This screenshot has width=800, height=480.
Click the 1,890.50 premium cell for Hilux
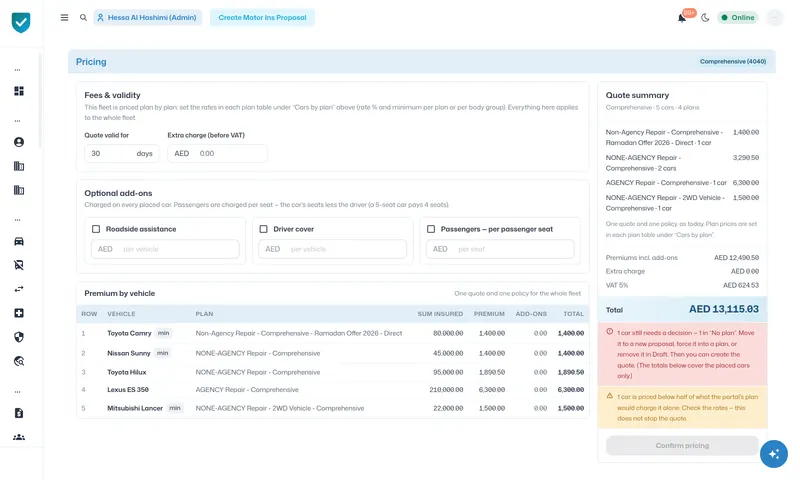[491, 372]
